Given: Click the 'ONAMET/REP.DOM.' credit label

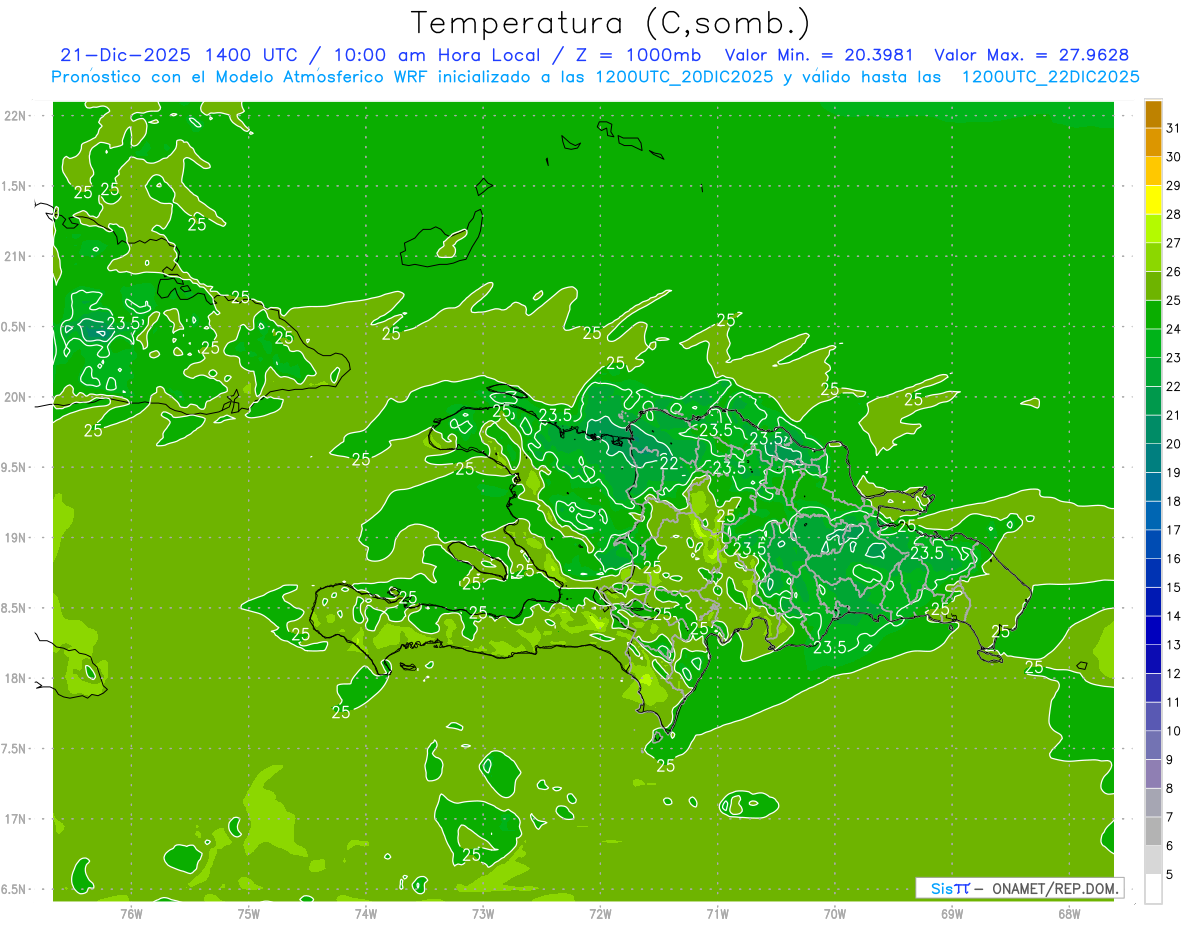Looking at the screenshot, I should click(1055, 888).
